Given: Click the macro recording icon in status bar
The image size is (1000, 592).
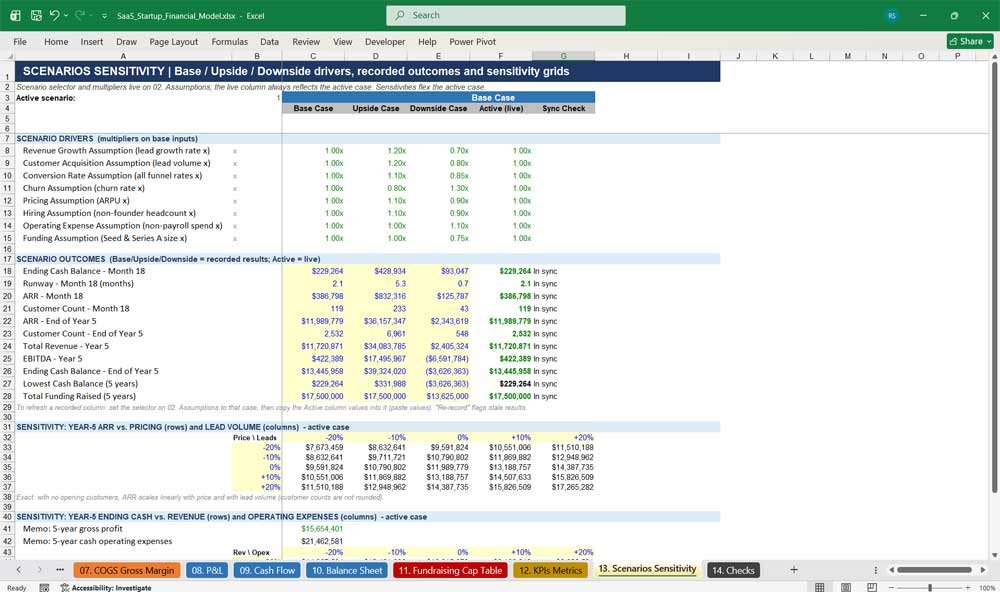Looking at the screenshot, I should (44, 588).
